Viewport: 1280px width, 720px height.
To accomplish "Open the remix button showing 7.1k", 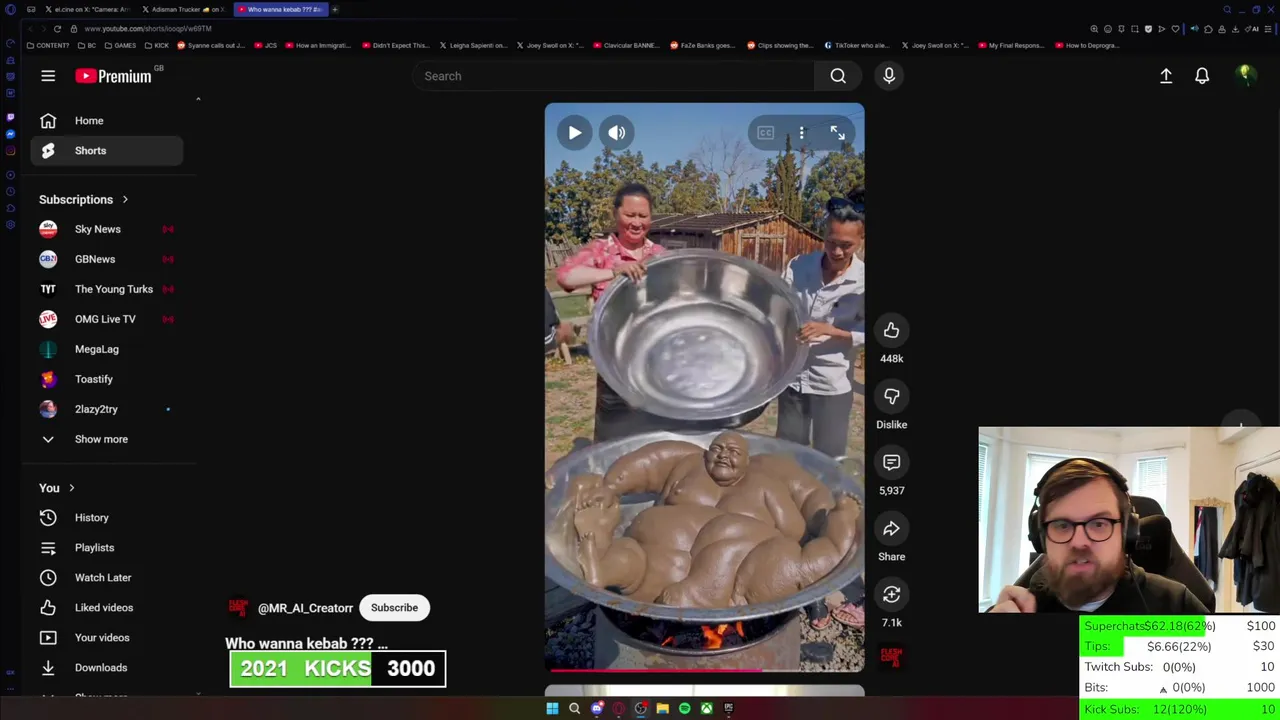I will pyautogui.click(x=891, y=595).
